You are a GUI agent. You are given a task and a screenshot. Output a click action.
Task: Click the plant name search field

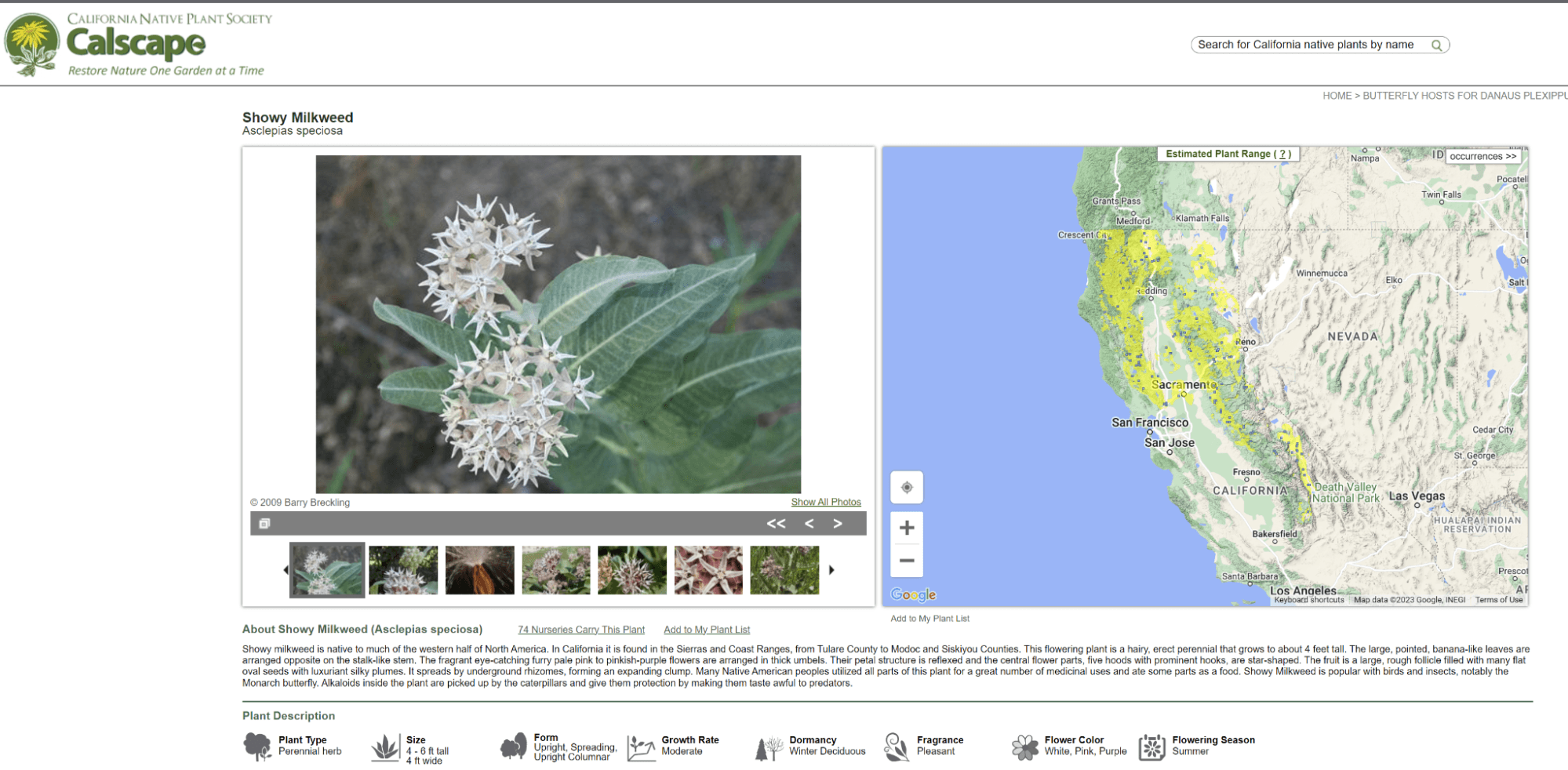pos(1306,45)
